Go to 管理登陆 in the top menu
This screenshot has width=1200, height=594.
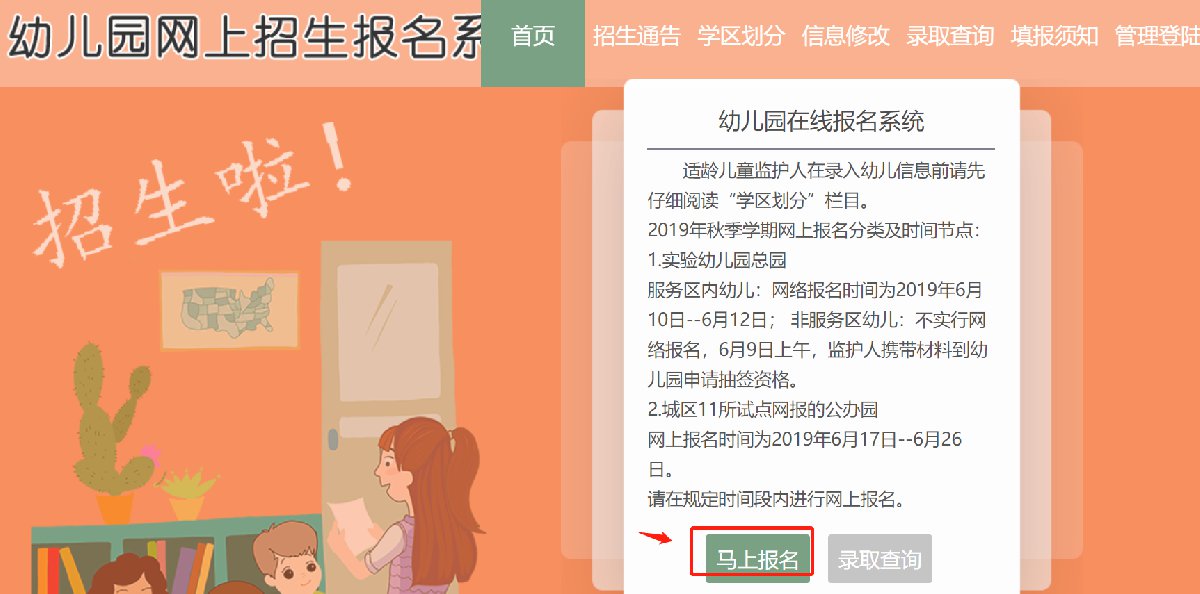point(1157,36)
